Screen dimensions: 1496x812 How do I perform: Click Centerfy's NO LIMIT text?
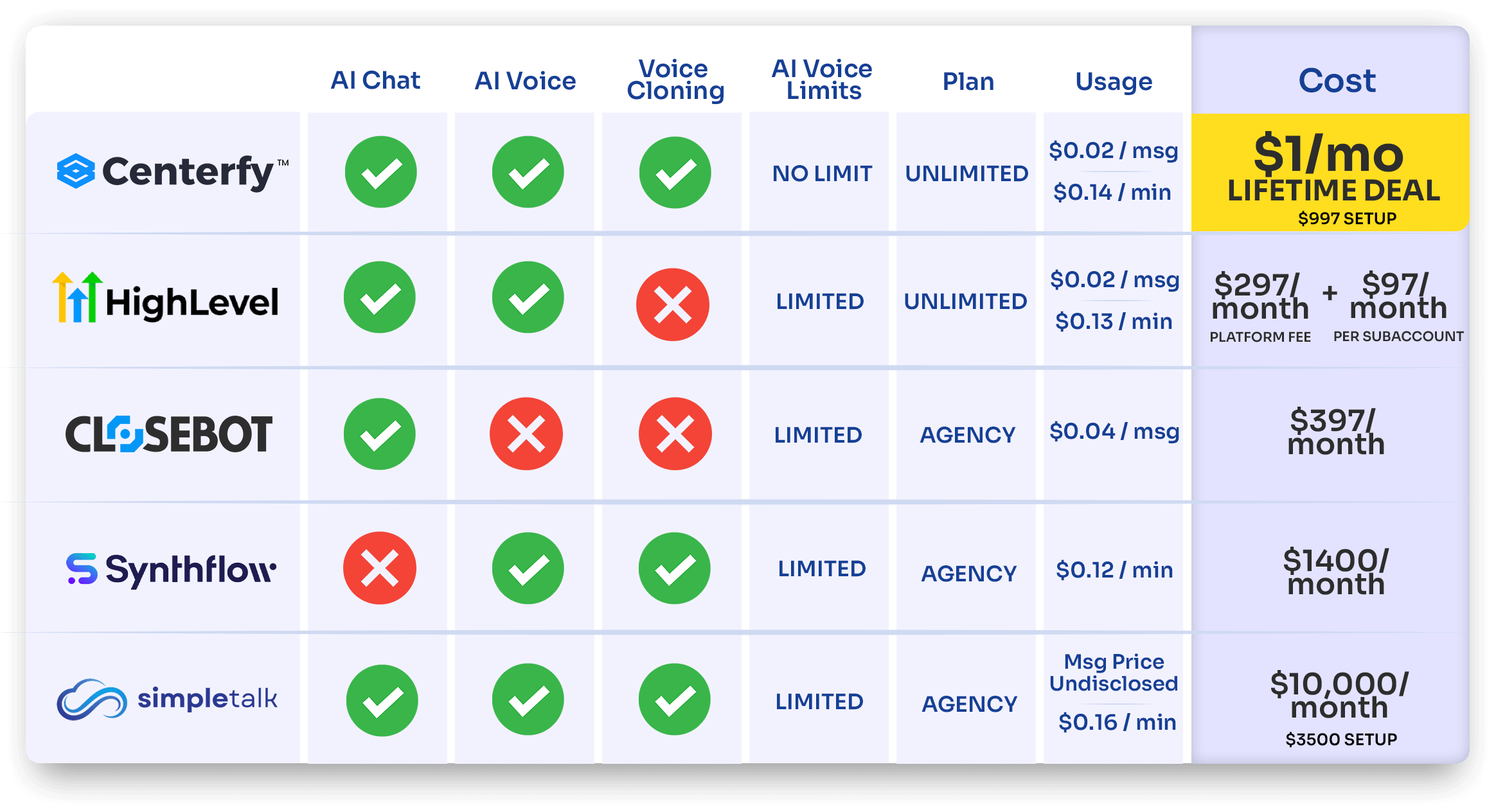(822, 173)
